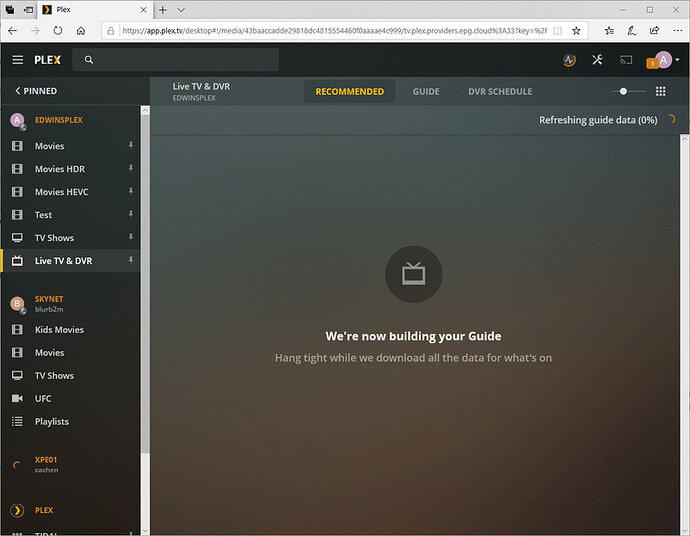Unpin the Test library

pos(131,214)
